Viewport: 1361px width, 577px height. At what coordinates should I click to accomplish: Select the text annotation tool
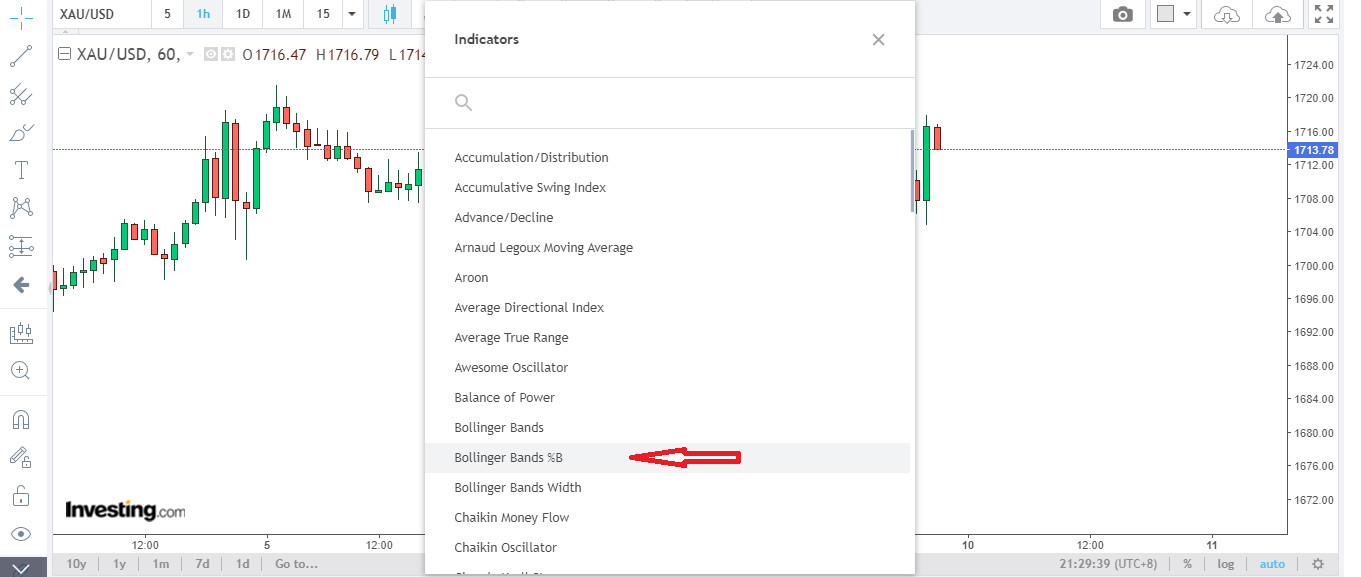[x=21, y=170]
